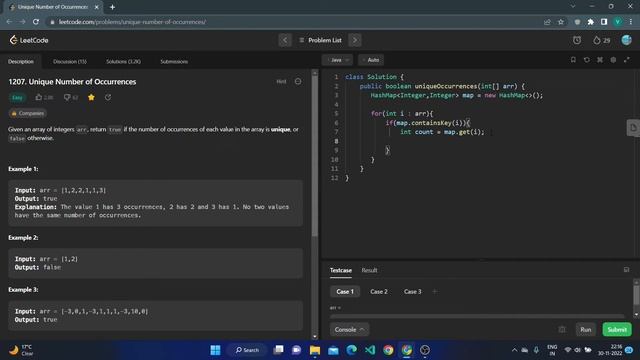Open the Java language dropdown
640x360 pixels.
pos(338,60)
